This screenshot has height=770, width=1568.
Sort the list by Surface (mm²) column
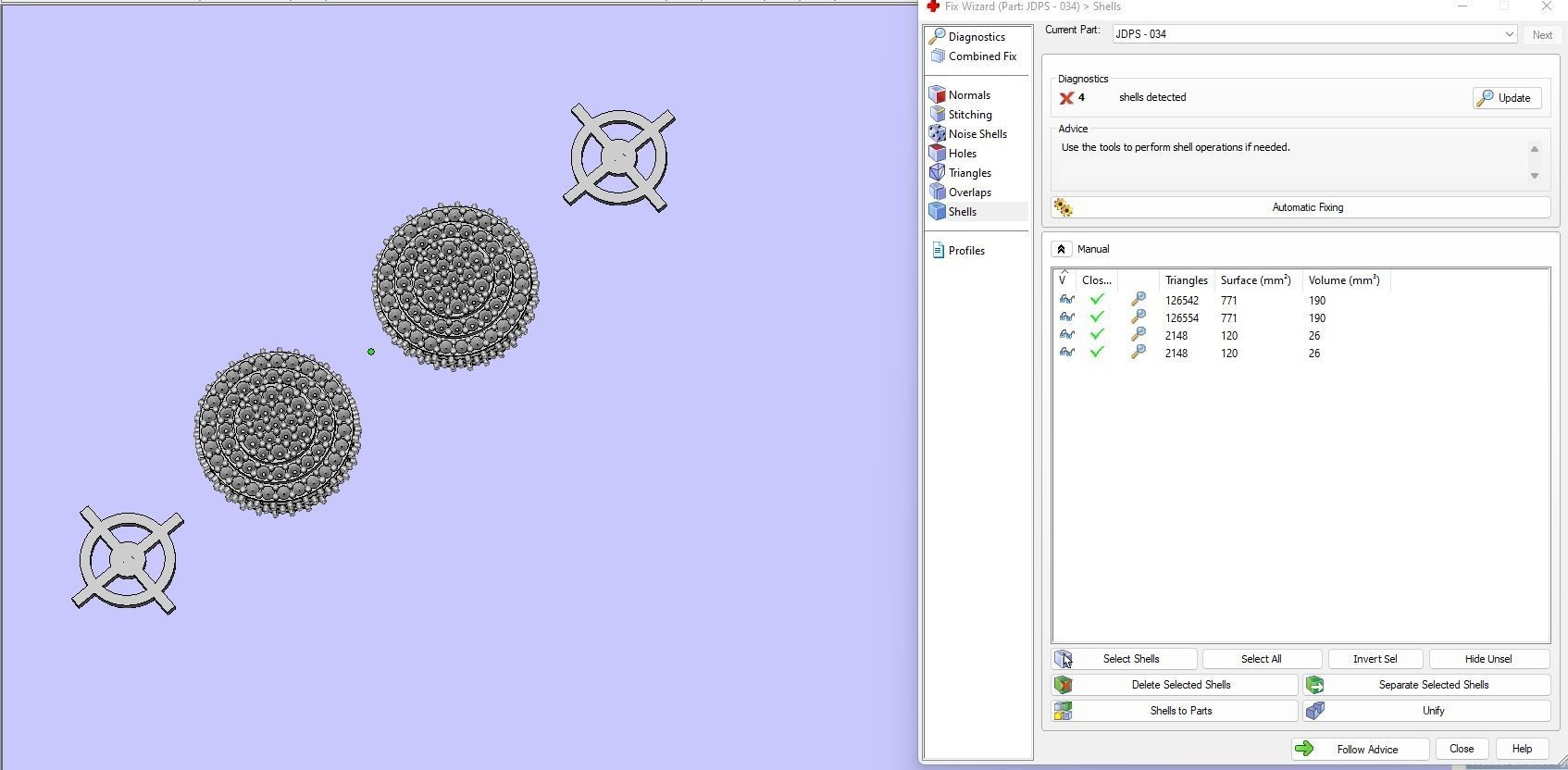[1258, 280]
